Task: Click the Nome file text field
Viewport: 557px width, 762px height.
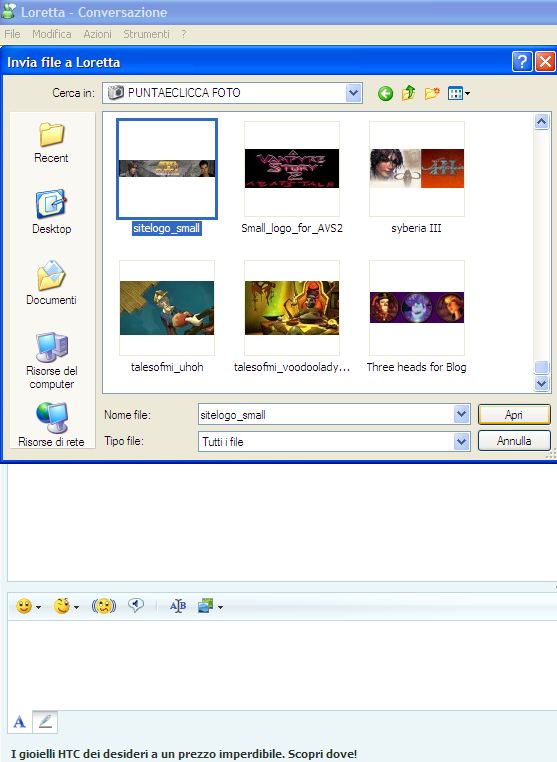Action: [x=326, y=415]
